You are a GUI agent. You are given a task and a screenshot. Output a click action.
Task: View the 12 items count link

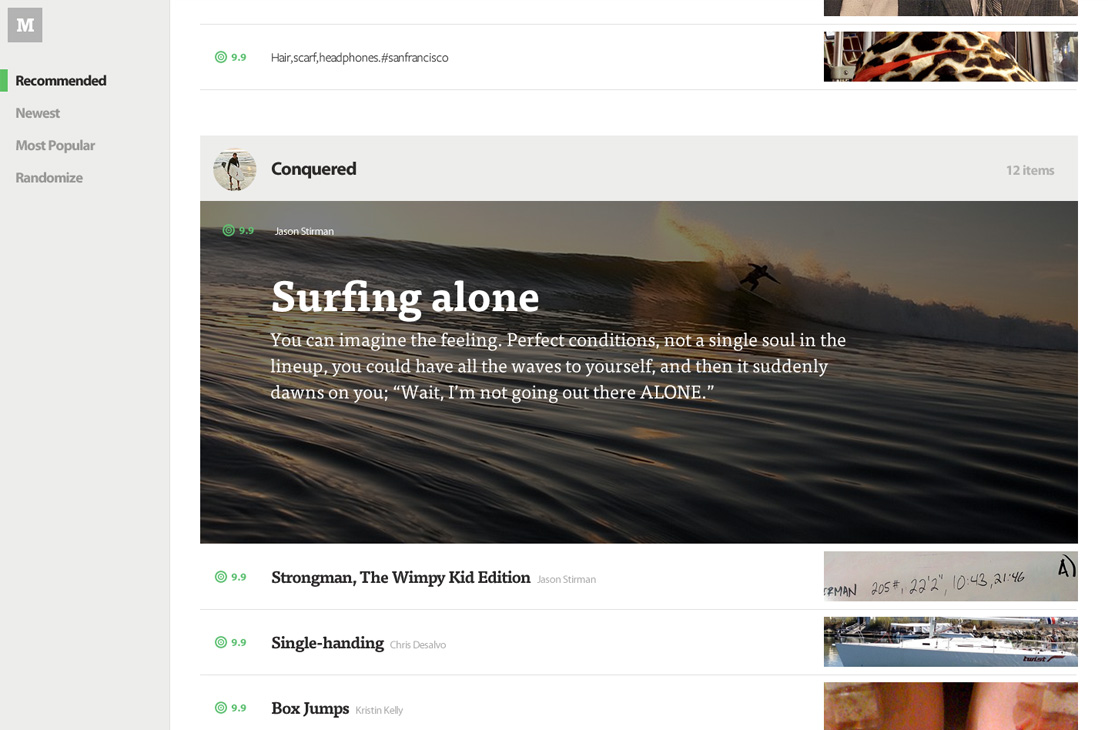pyautogui.click(x=1030, y=170)
